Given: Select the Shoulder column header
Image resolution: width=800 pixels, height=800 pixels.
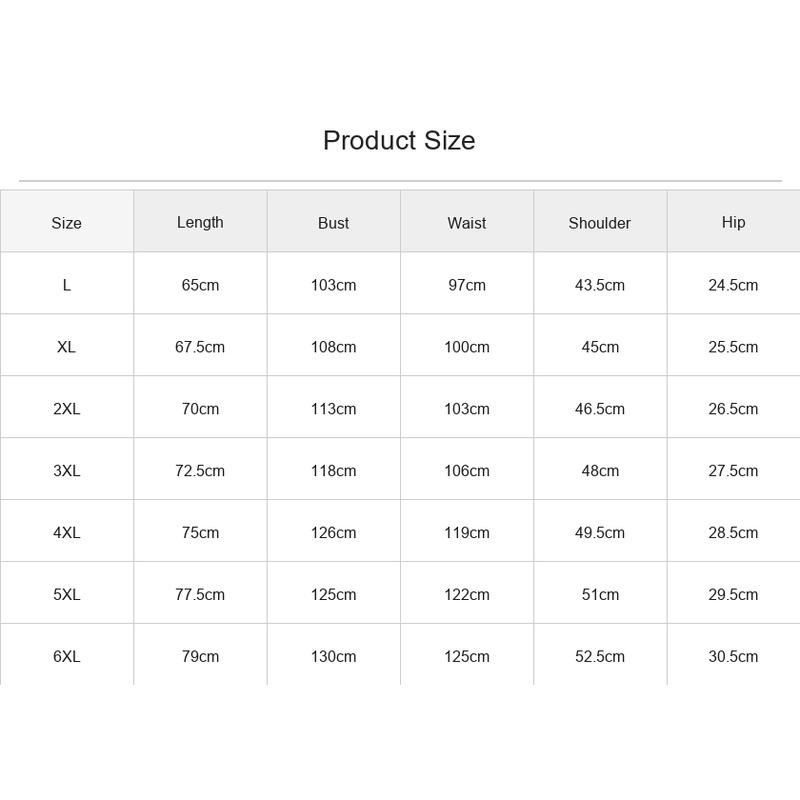Looking at the screenshot, I should (599, 223).
